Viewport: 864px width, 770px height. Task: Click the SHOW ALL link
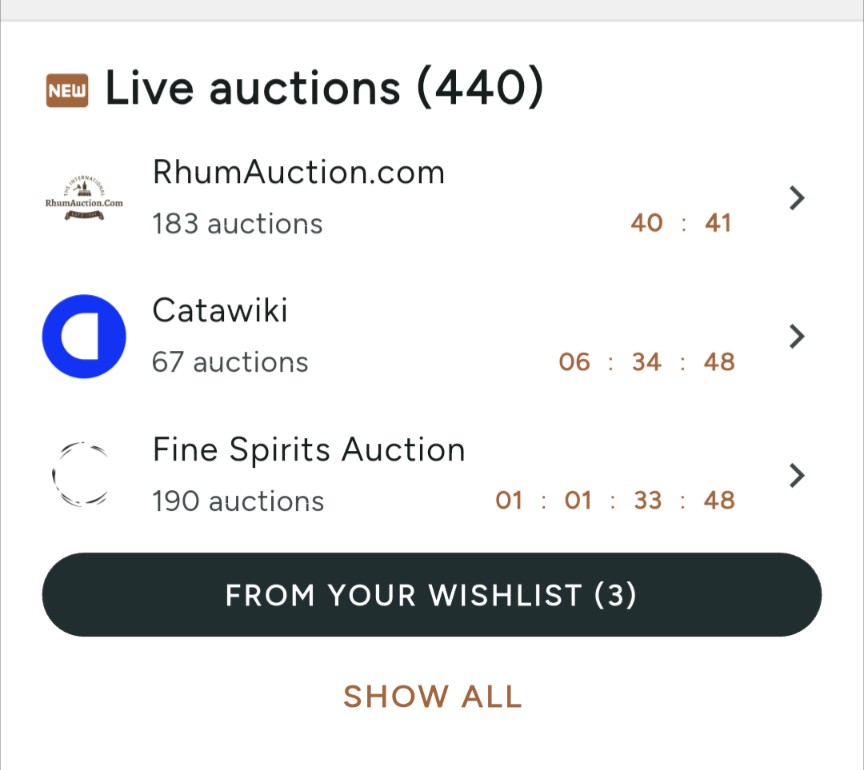tap(433, 696)
